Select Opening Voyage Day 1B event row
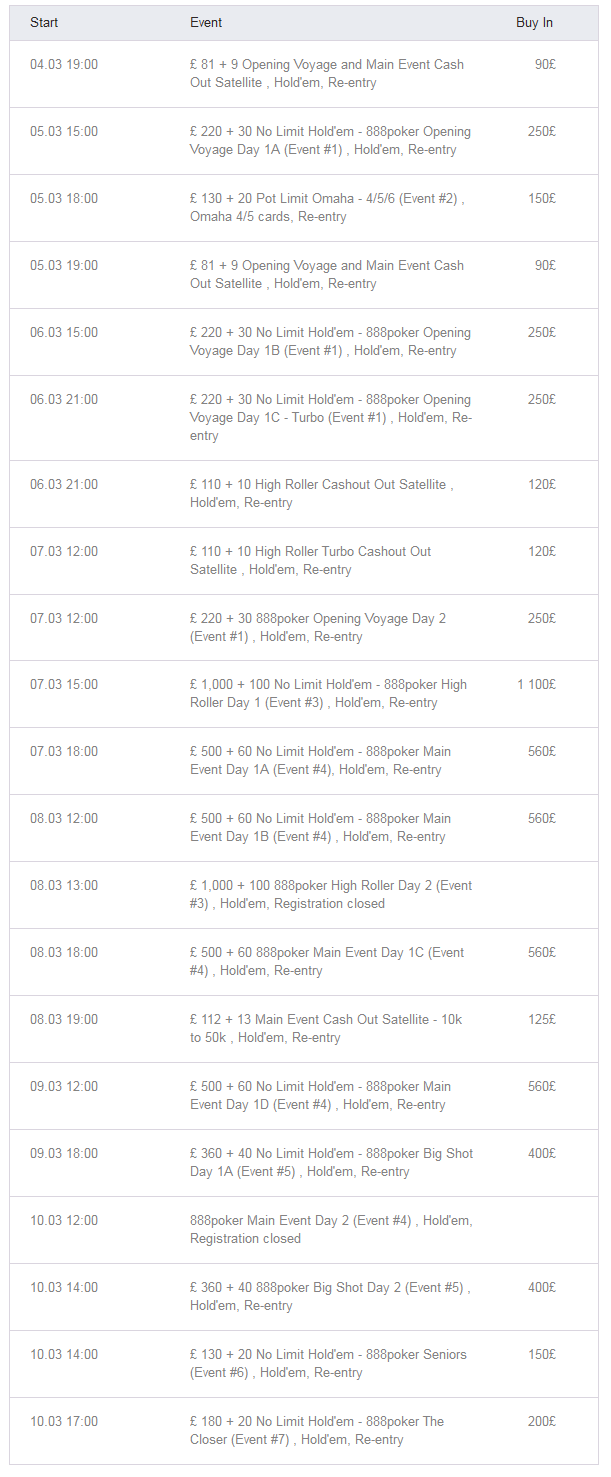The height and width of the screenshot is (1477, 611). pyautogui.click(x=329, y=341)
